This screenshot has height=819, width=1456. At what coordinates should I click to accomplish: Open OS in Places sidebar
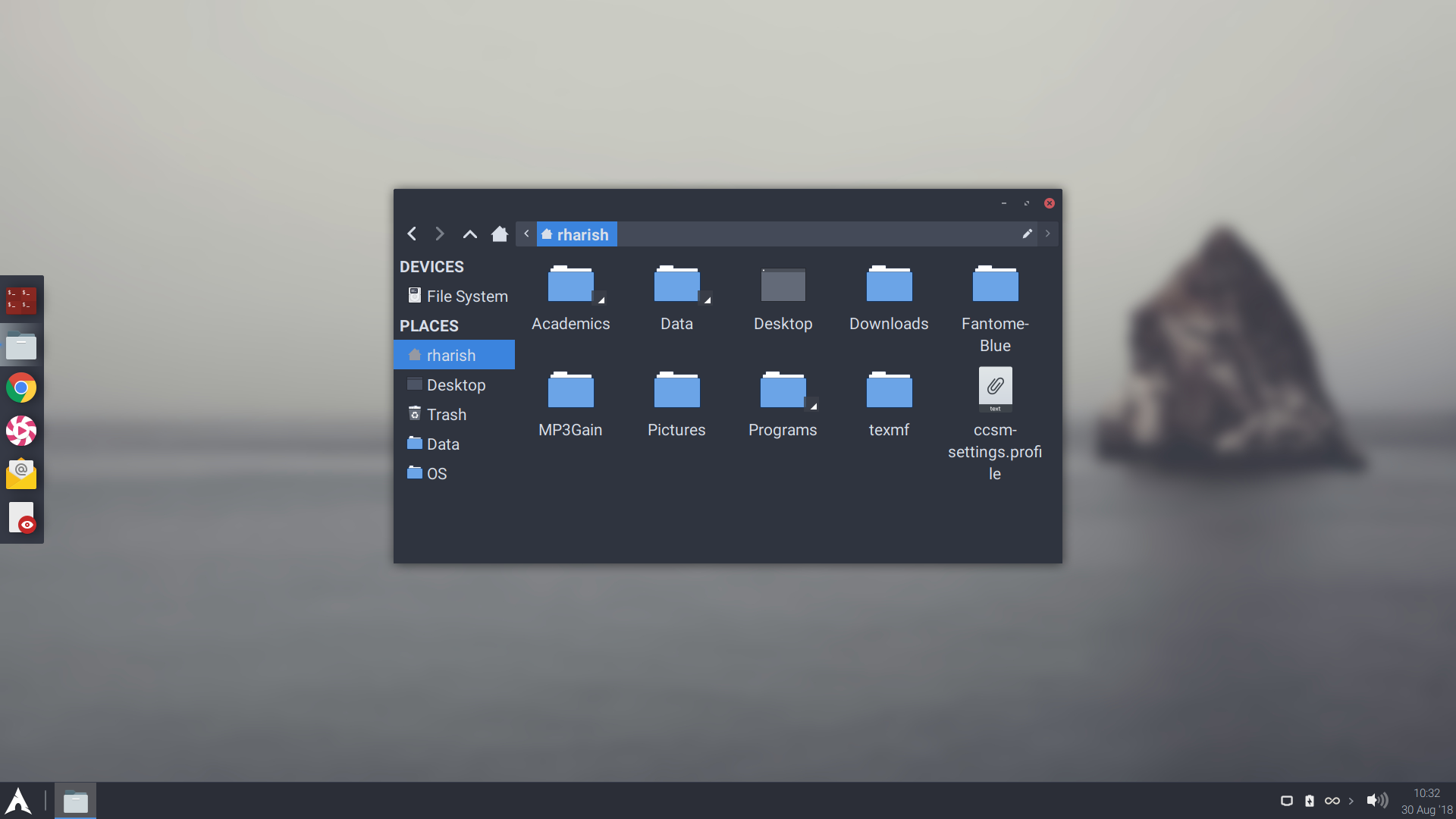(454, 473)
